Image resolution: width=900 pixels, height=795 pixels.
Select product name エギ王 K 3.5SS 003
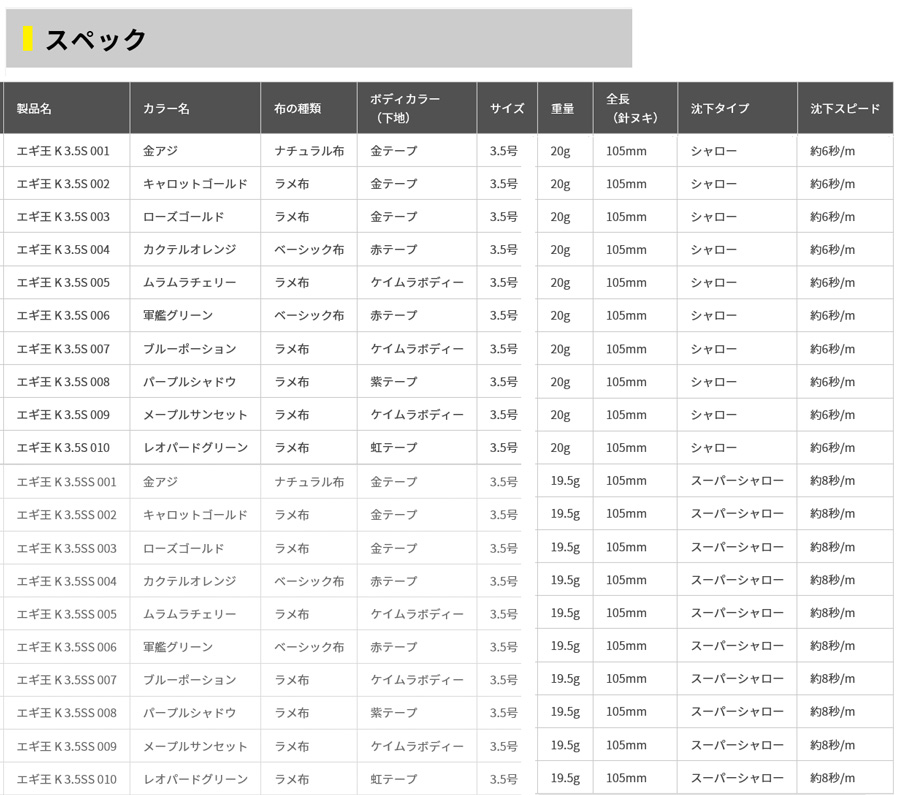pos(67,548)
